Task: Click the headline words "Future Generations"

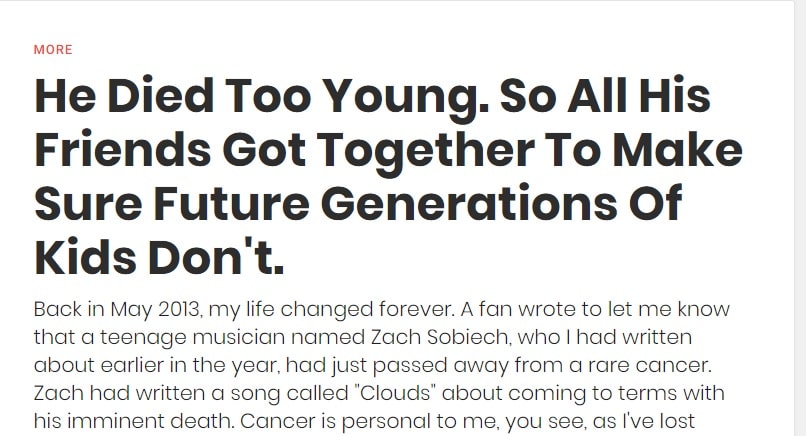Action: [x=385, y=204]
